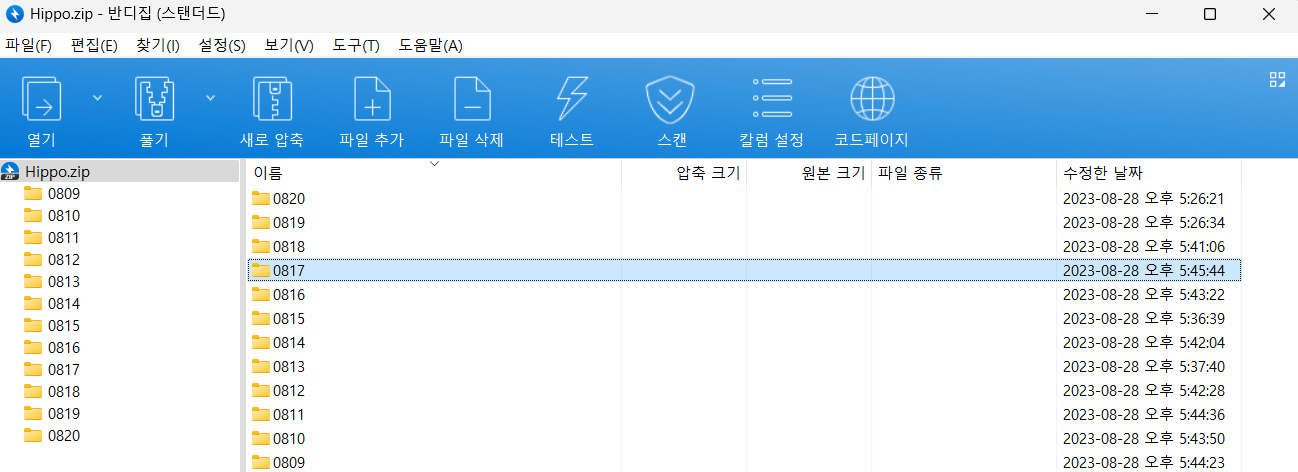Image resolution: width=1298 pixels, height=472 pixels.
Task: Click the 새로 압축 (New archive) icon
Action: (272, 100)
